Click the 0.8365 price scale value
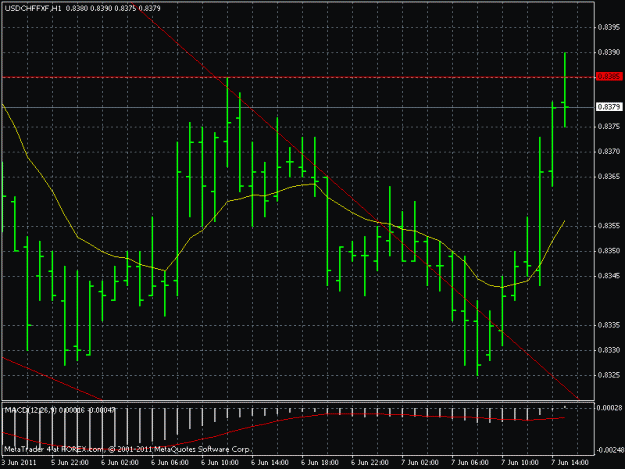The height and width of the screenshot is (469, 625). (609, 176)
